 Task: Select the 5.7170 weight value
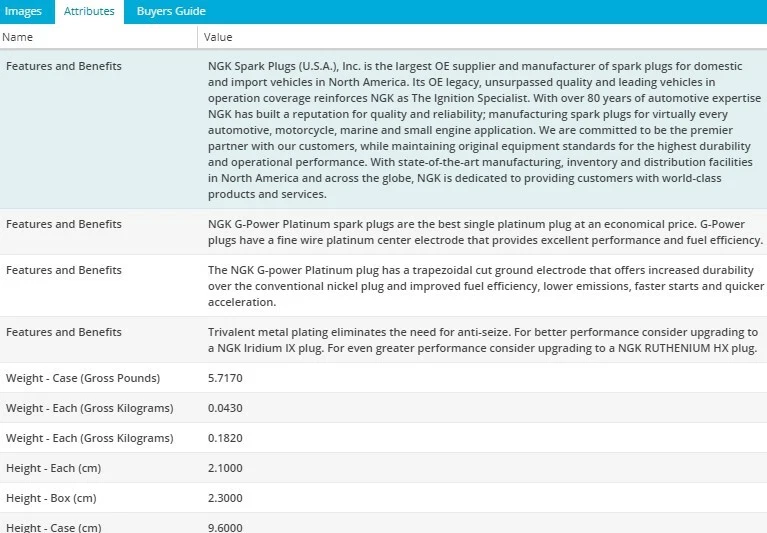pyautogui.click(x=225, y=378)
